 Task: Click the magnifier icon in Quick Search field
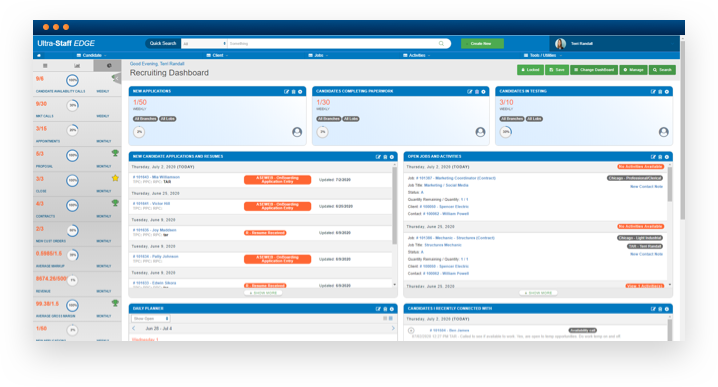[x=441, y=44]
